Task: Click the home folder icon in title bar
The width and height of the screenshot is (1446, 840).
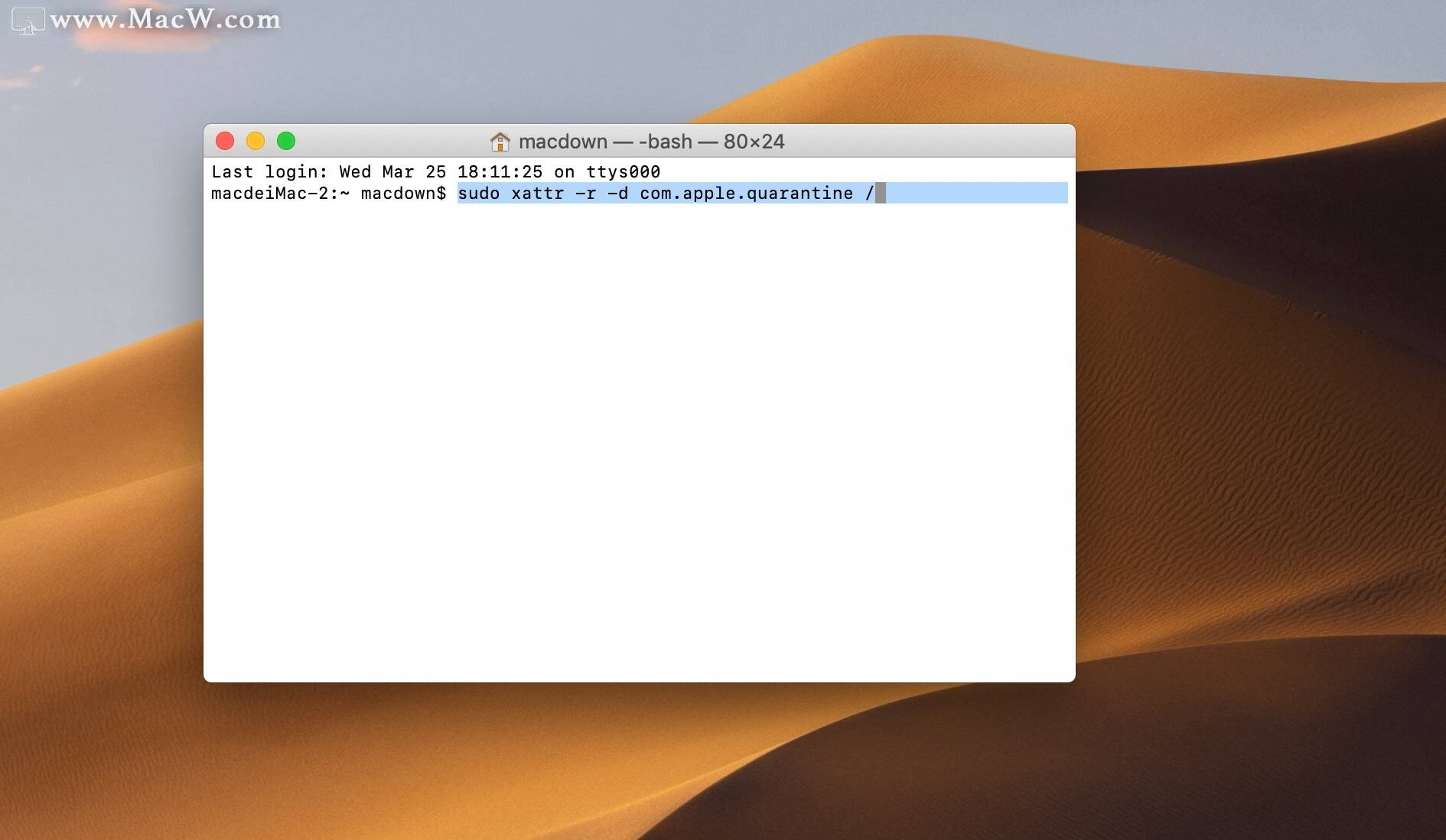Action: (500, 142)
